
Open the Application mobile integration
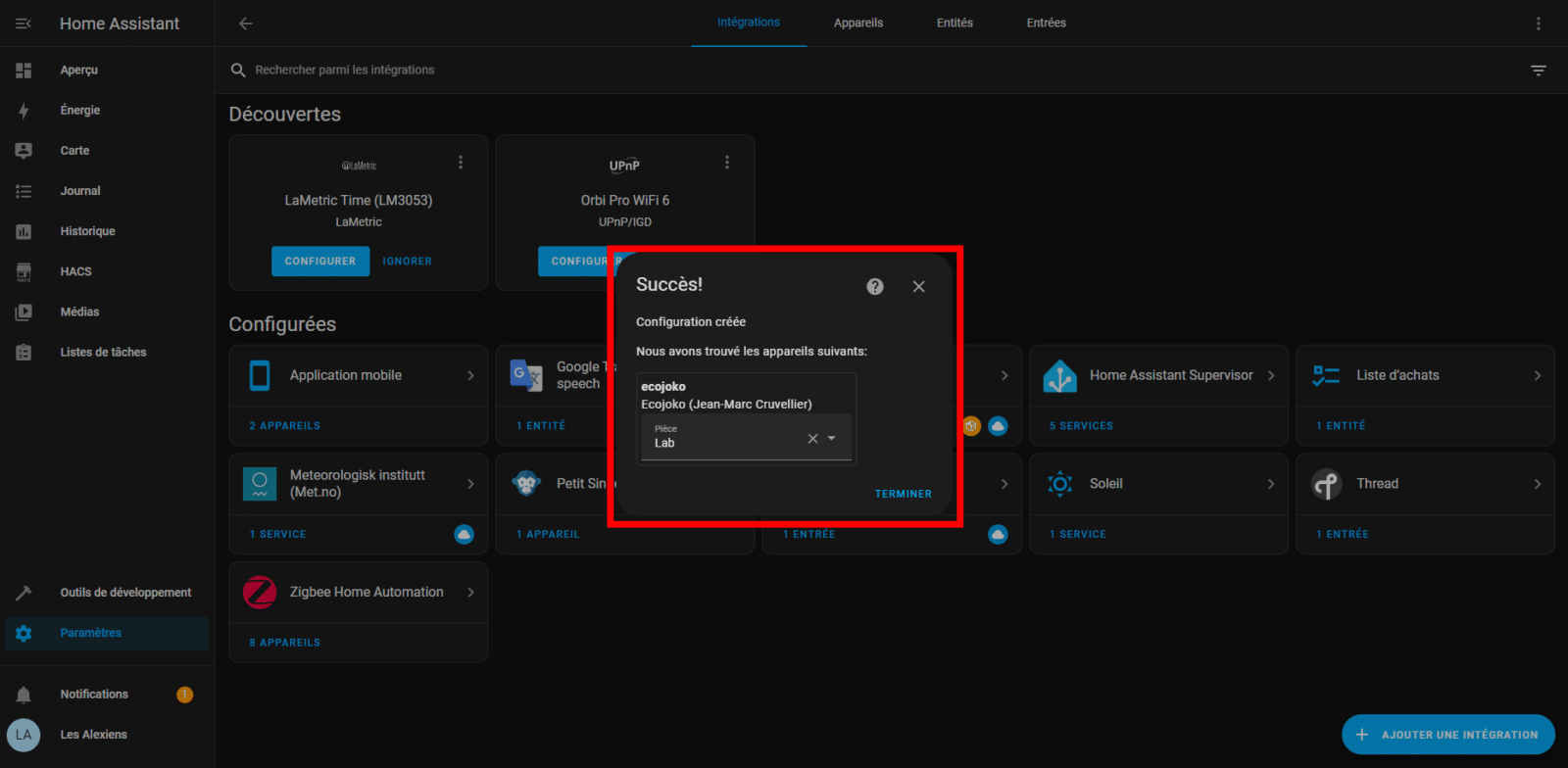[x=359, y=375]
